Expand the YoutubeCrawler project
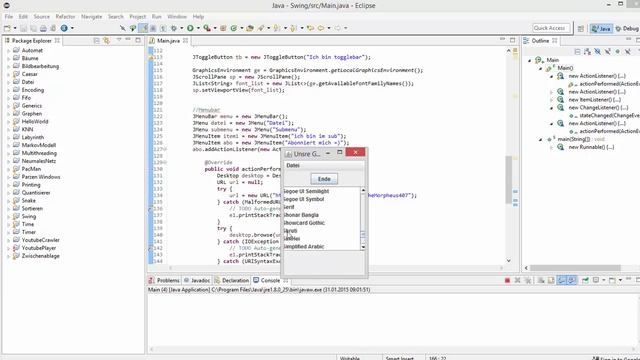 (8, 240)
